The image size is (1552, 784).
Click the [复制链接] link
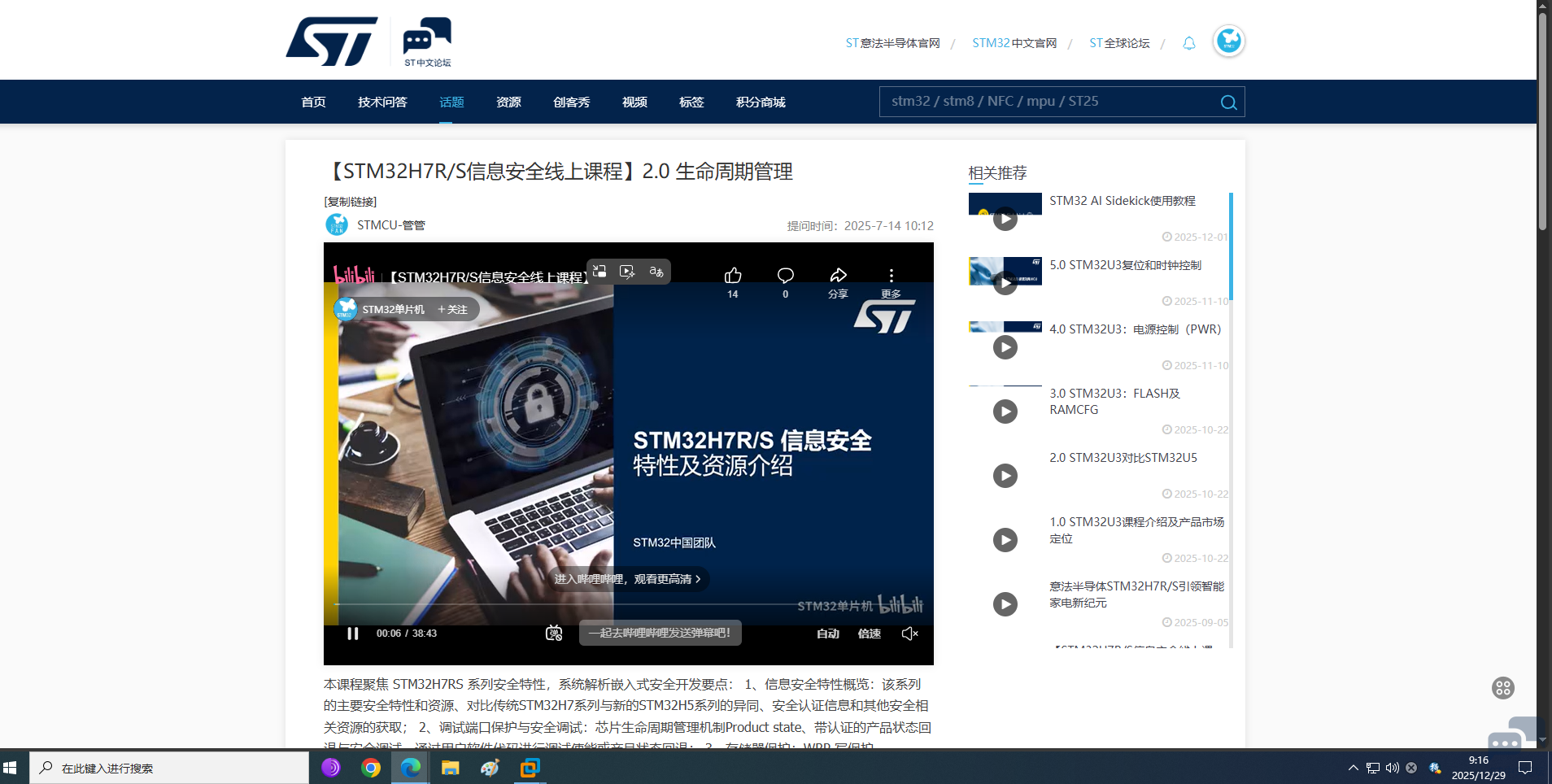[x=351, y=202]
